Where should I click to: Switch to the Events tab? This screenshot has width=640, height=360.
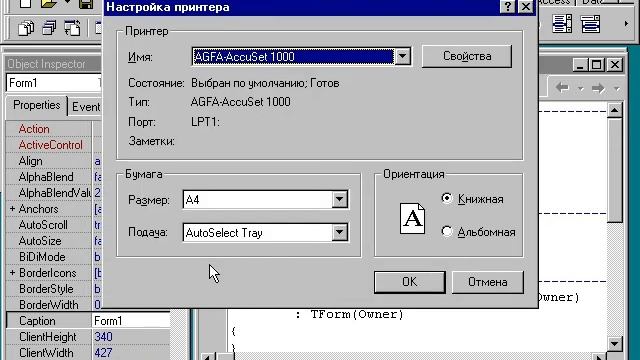click(85, 107)
